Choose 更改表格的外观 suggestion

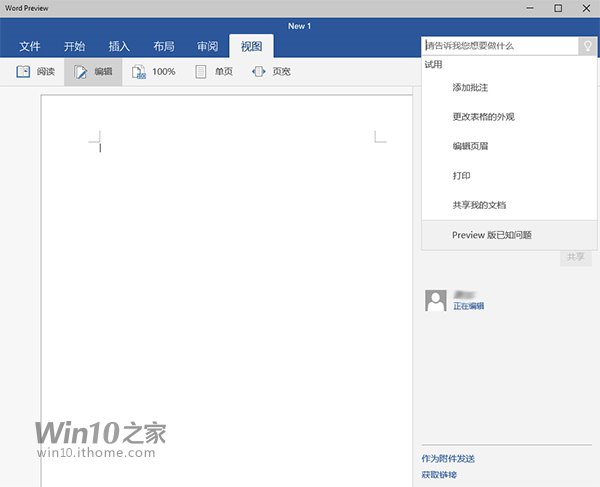click(x=509, y=117)
